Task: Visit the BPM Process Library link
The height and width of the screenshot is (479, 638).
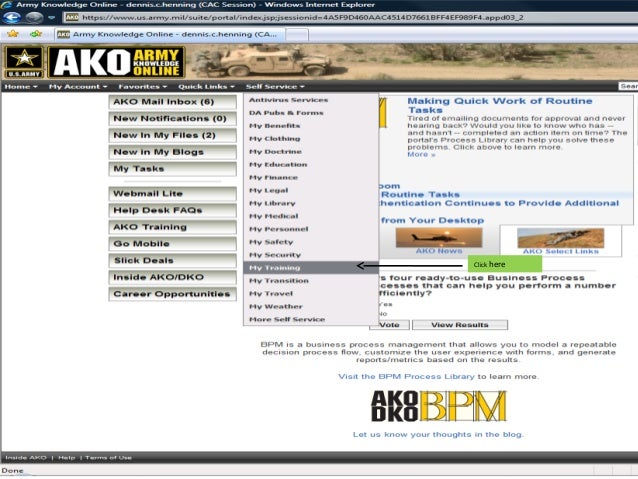Action: (406, 376)
